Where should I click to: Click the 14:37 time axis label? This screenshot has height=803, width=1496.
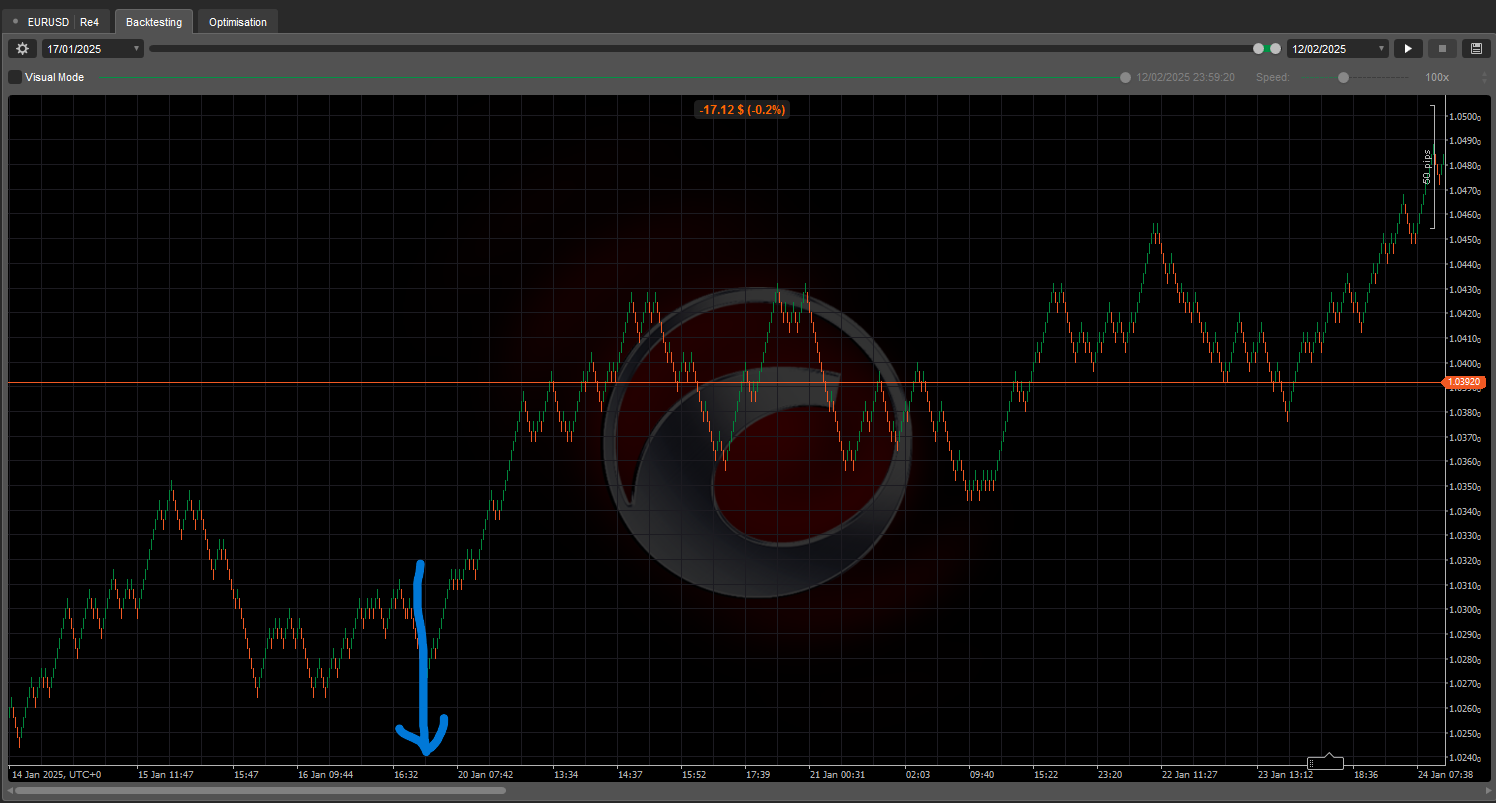pos(630,774)
